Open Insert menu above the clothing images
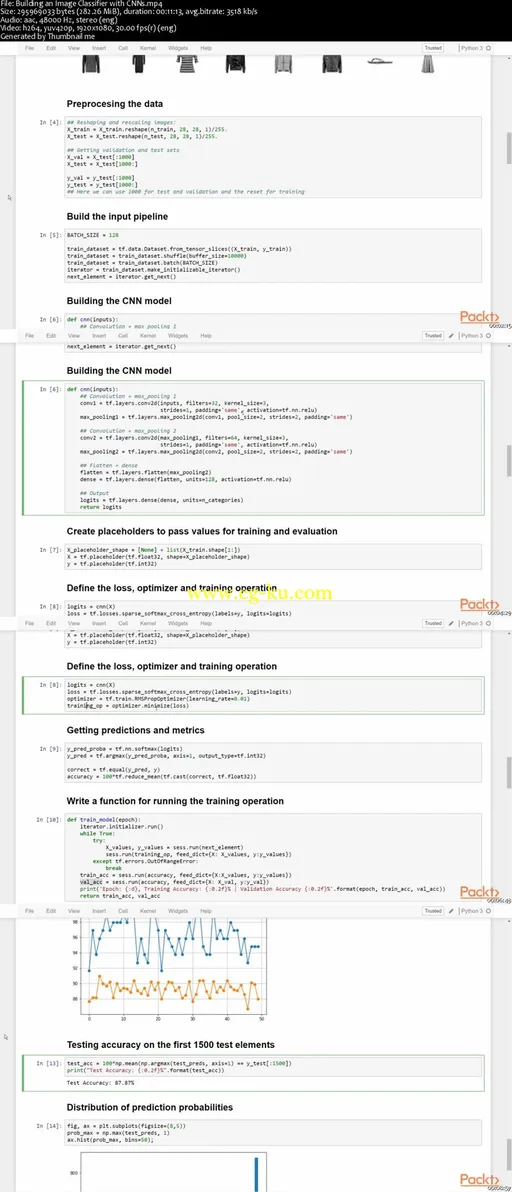 tap(100, 48)
